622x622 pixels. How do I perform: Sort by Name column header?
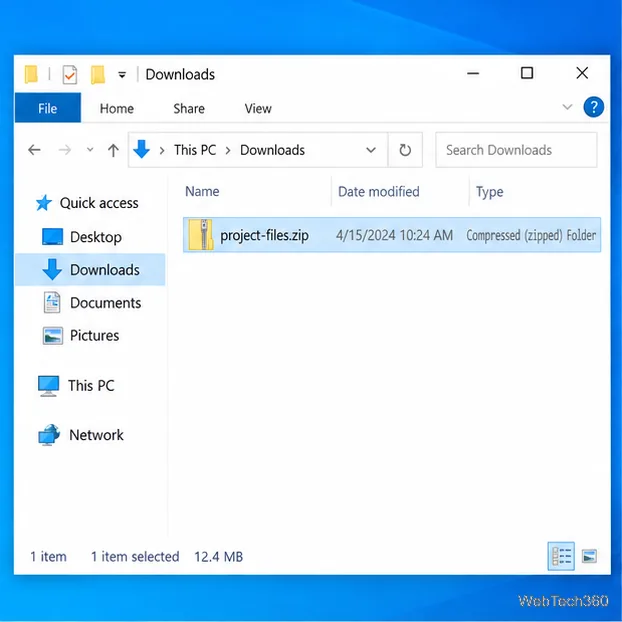pyautogui.click(x=202, y=191)
